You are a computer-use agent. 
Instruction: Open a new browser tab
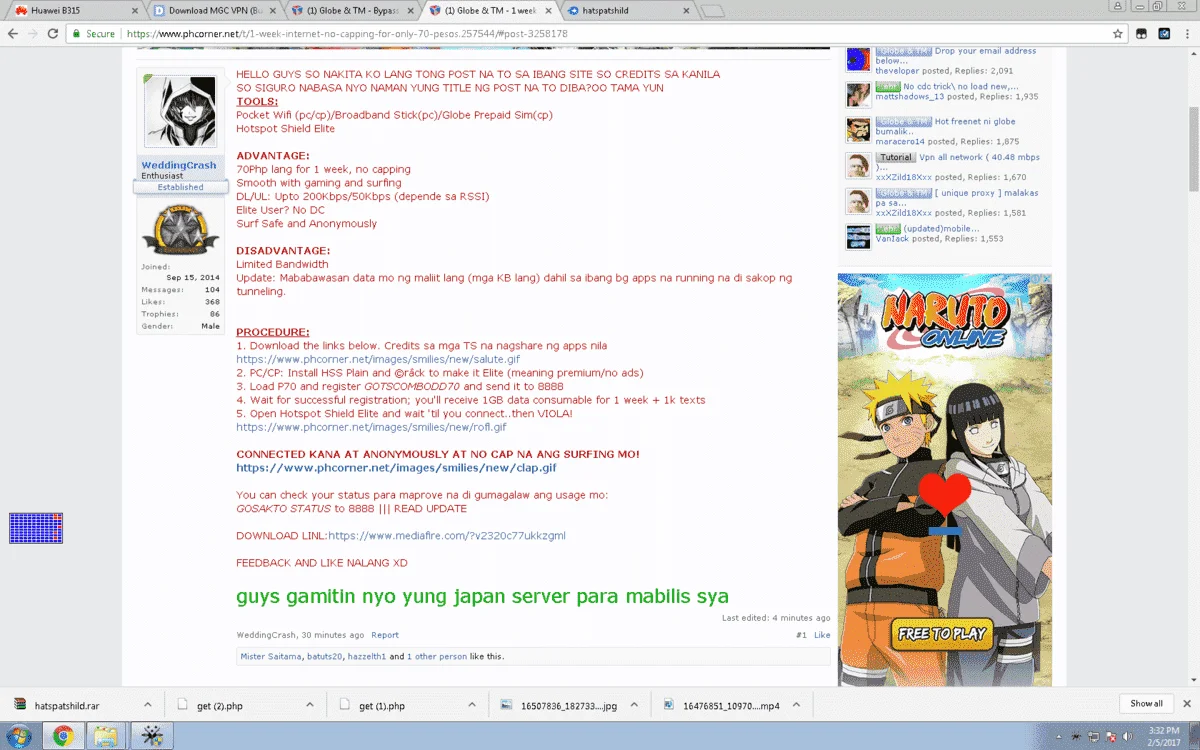713,11
